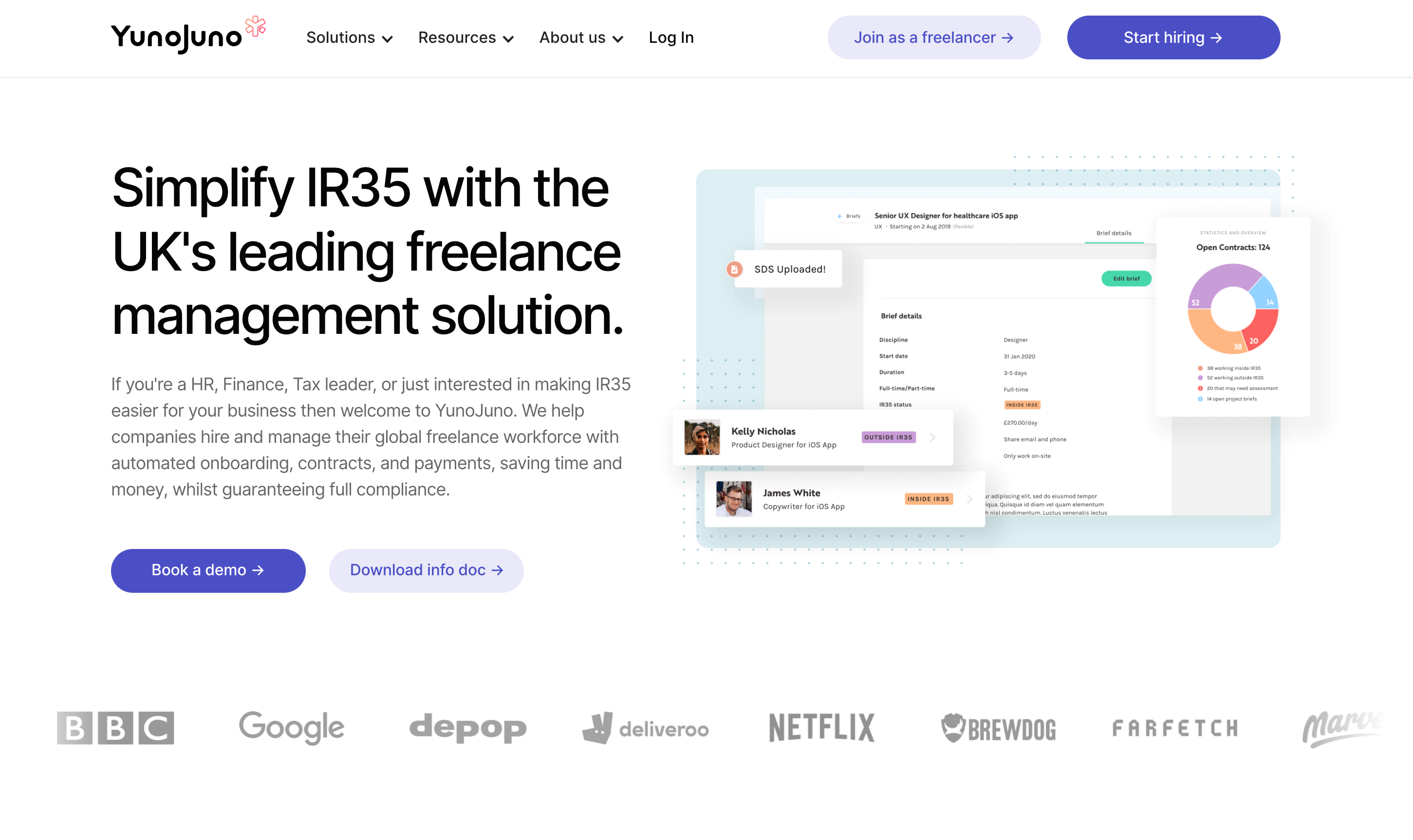Open the Resources dropdown menu
Image resolution: width=1413 pixels, height=840 pixels.
click(x=465, y=37)
